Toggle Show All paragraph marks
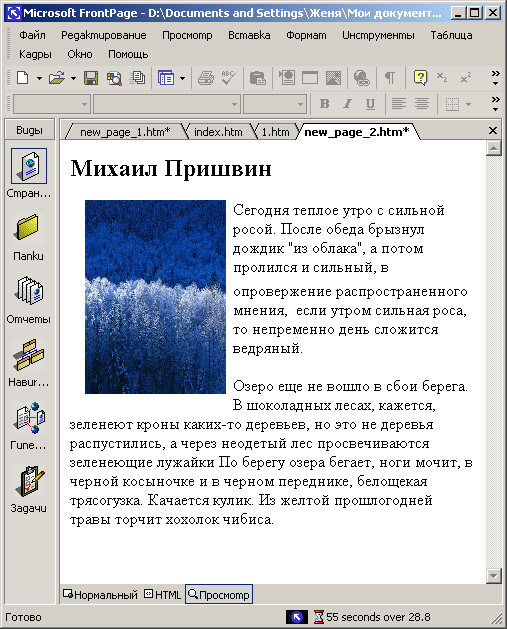The width and height of the screenshot is (507, 629). (389, 78)
